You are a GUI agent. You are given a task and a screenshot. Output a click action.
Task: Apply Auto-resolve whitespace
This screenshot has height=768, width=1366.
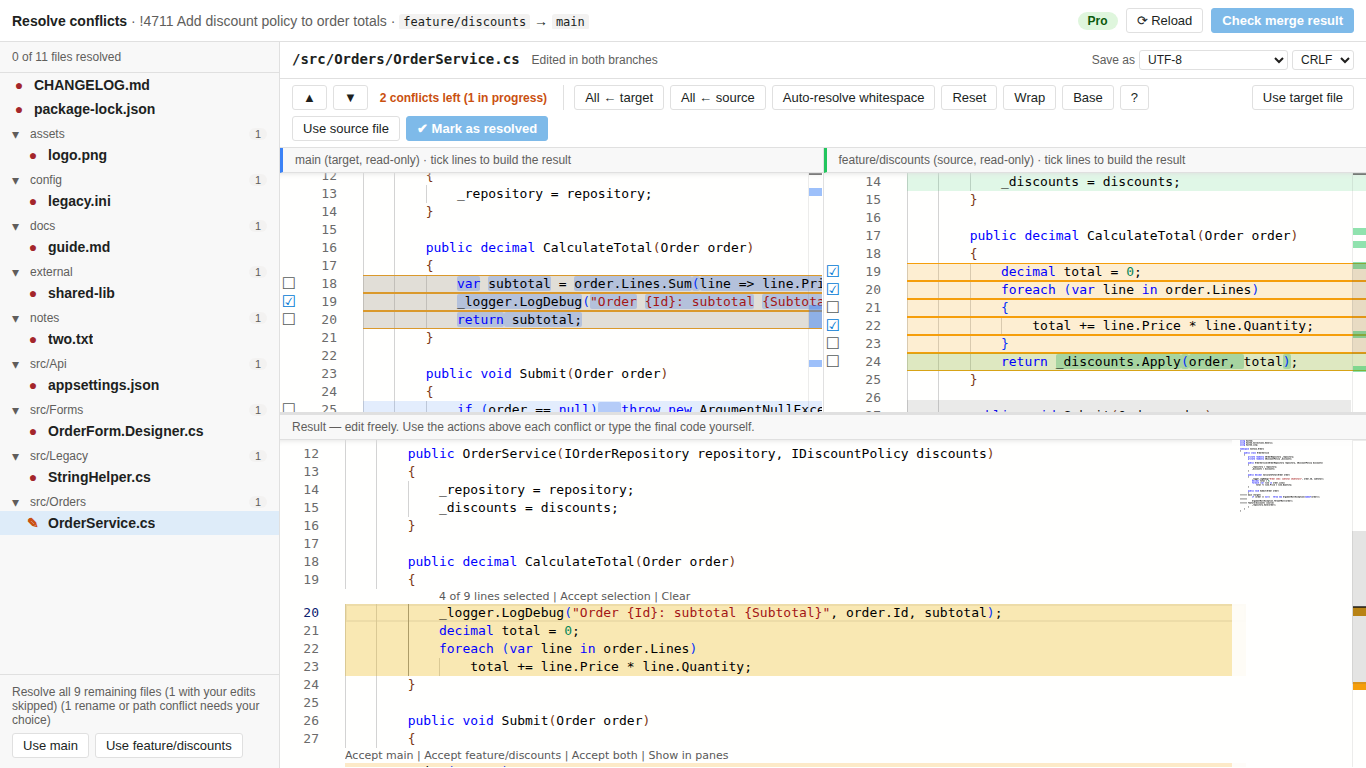point(853,97)
